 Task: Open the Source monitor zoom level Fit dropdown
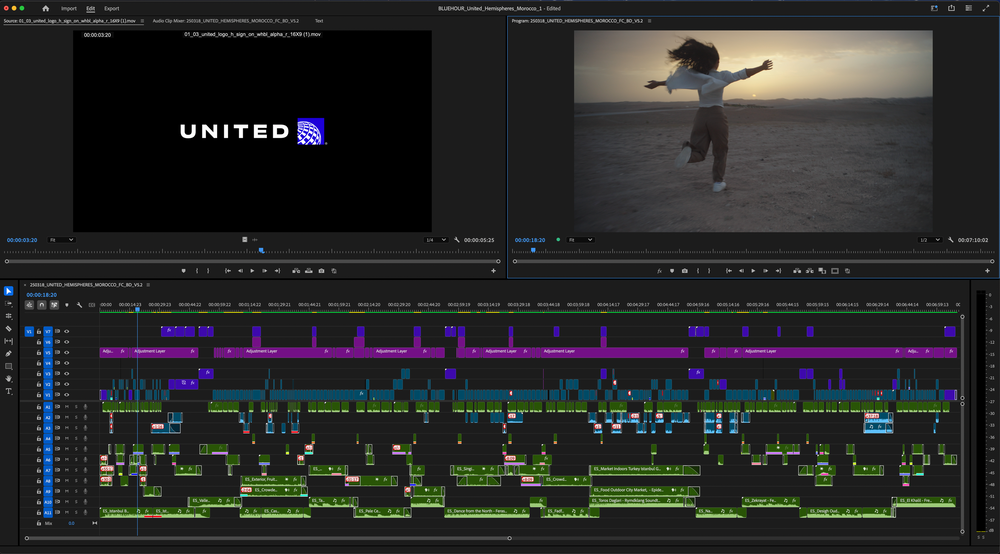click(62, 240)
